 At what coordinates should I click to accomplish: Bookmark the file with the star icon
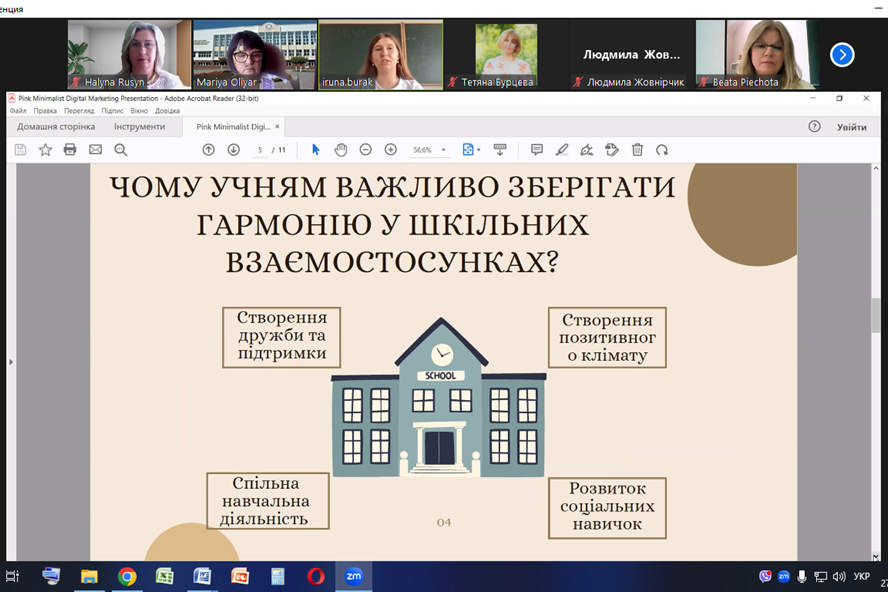click(x=45, y=150)
